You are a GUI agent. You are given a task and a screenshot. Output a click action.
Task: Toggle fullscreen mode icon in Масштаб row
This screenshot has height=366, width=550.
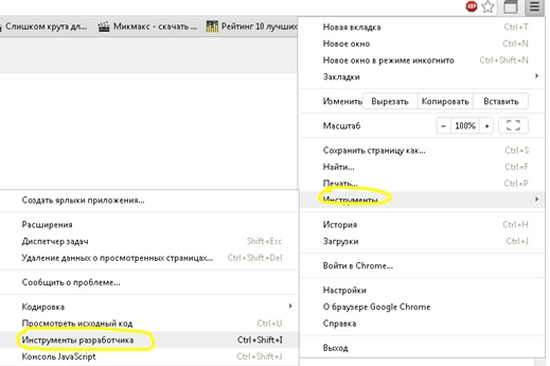coord(513,125)
